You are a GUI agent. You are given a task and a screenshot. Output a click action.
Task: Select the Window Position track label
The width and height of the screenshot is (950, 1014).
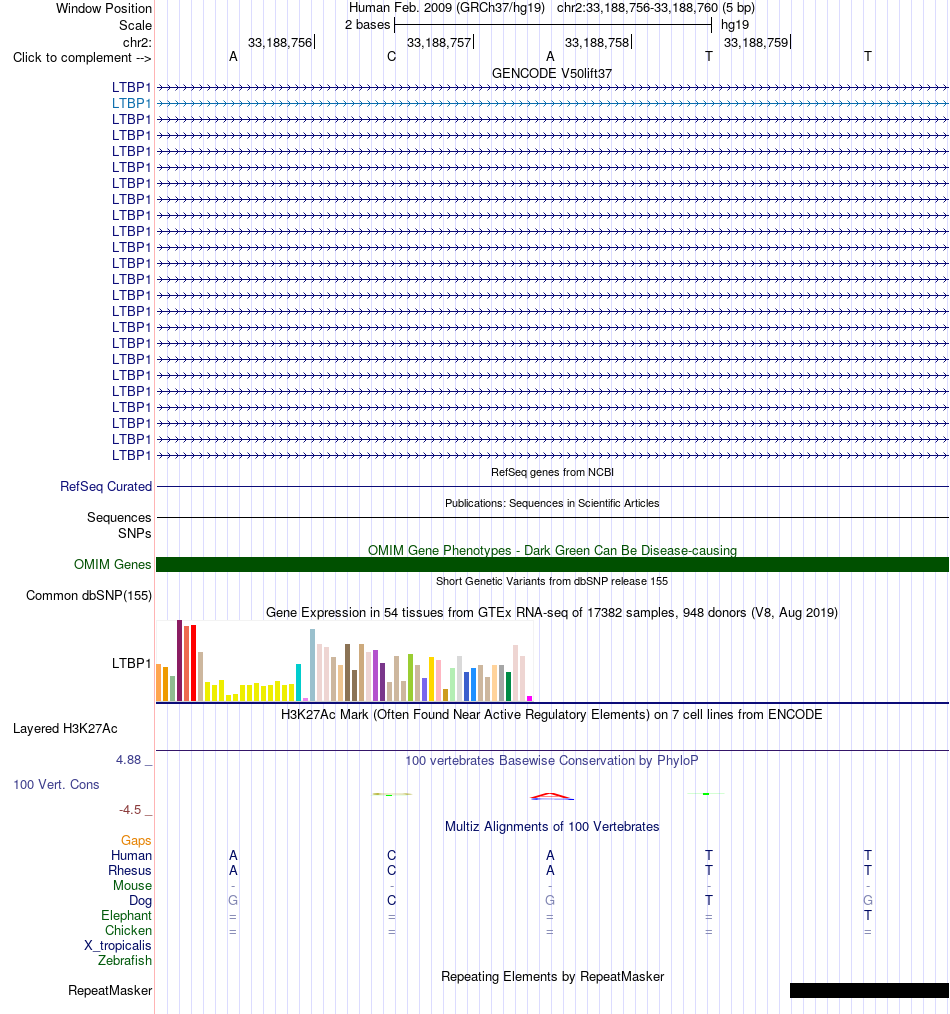104,8
